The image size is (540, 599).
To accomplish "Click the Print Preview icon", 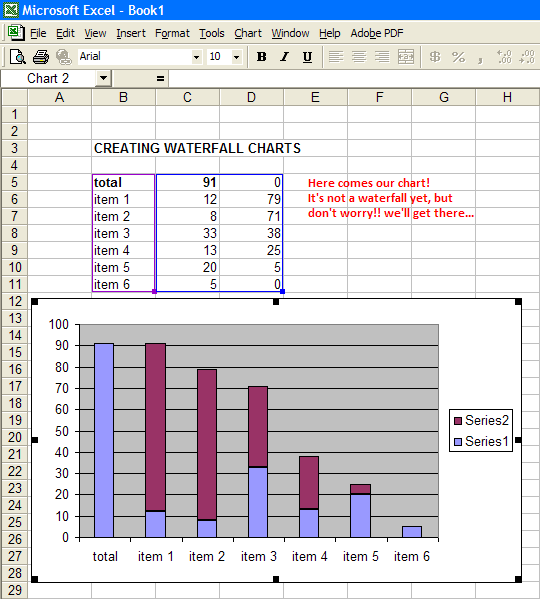I will (18, 57).
